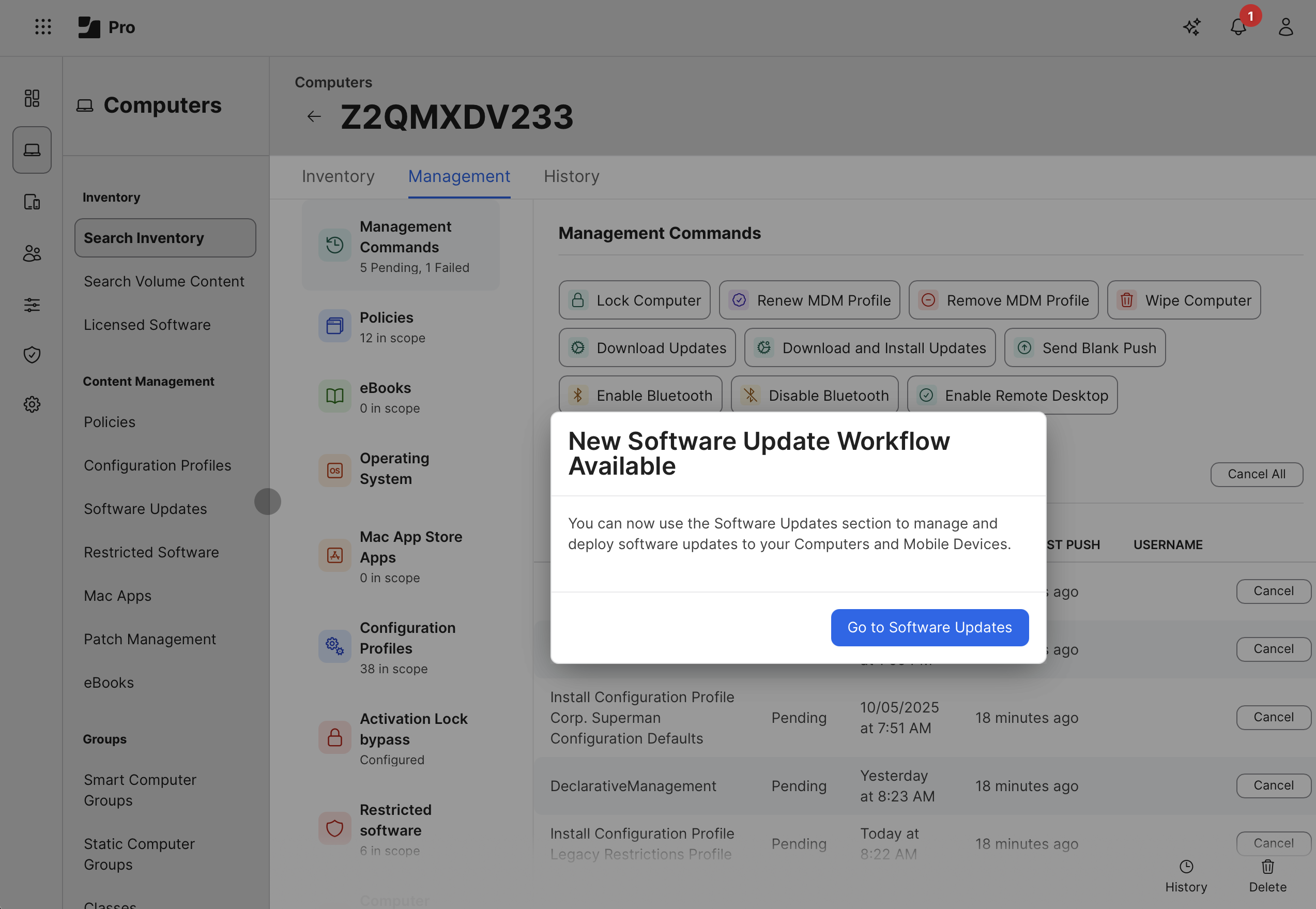Click the Search Inventory sidebar item
This screenshot has width=1316, height=909.
[x=165, y=238]
